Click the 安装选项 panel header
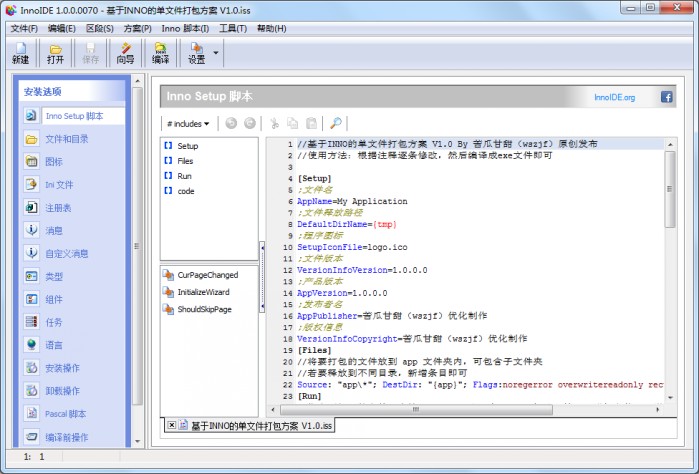Viewport: 699px width, 474px height. click(71, 92)
